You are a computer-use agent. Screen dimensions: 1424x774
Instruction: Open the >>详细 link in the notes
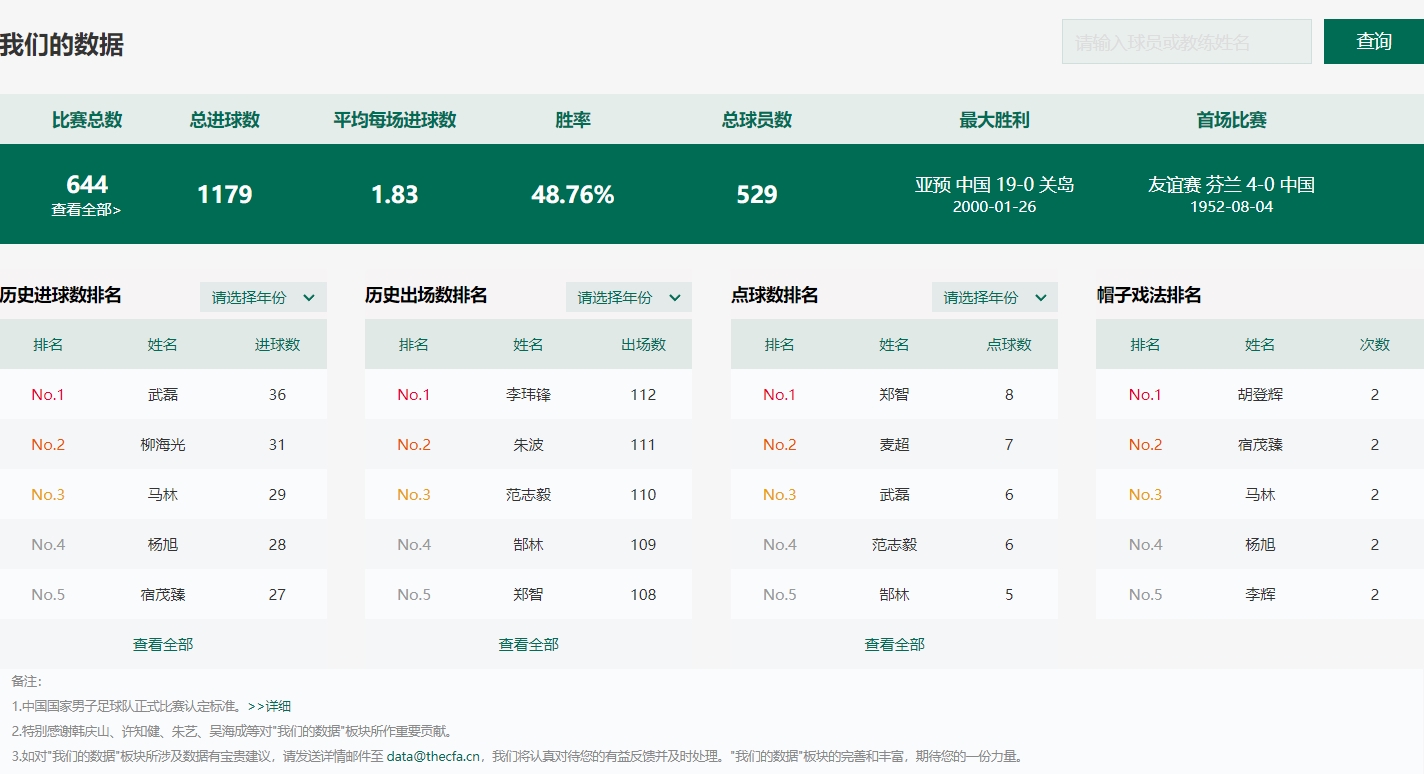coord(269,706)
